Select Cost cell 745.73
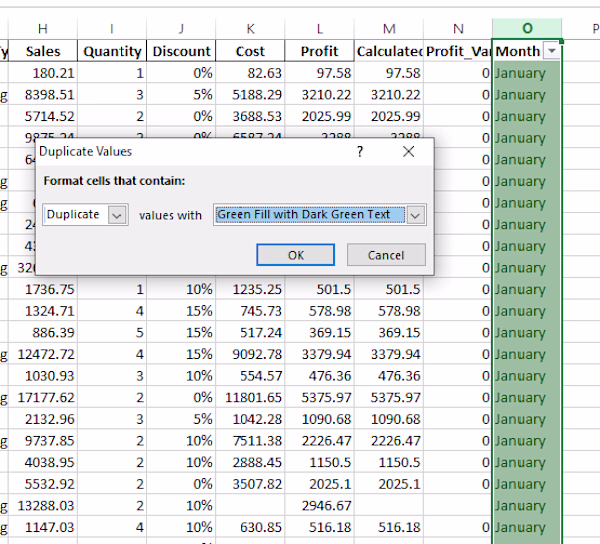The image size is (600, 544). (x=250, y=311)
